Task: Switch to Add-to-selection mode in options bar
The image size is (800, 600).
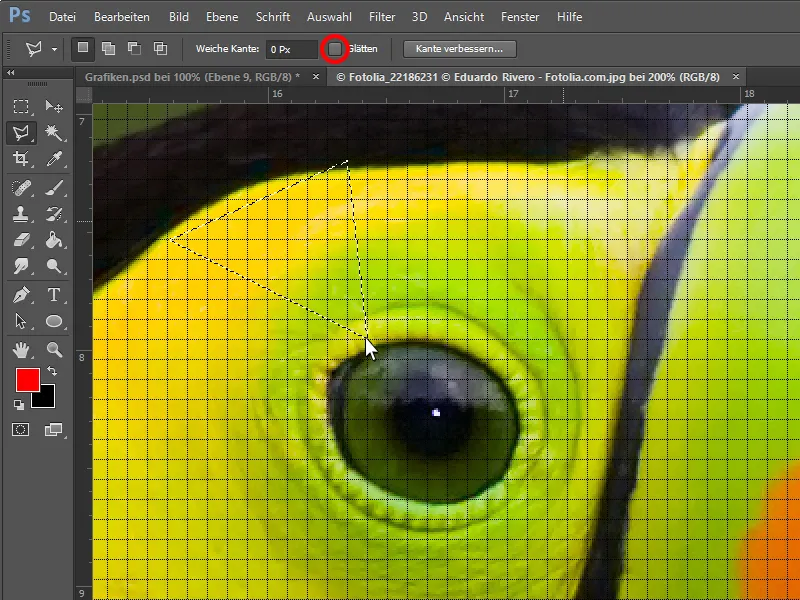Action: click(x=106, y=48)
